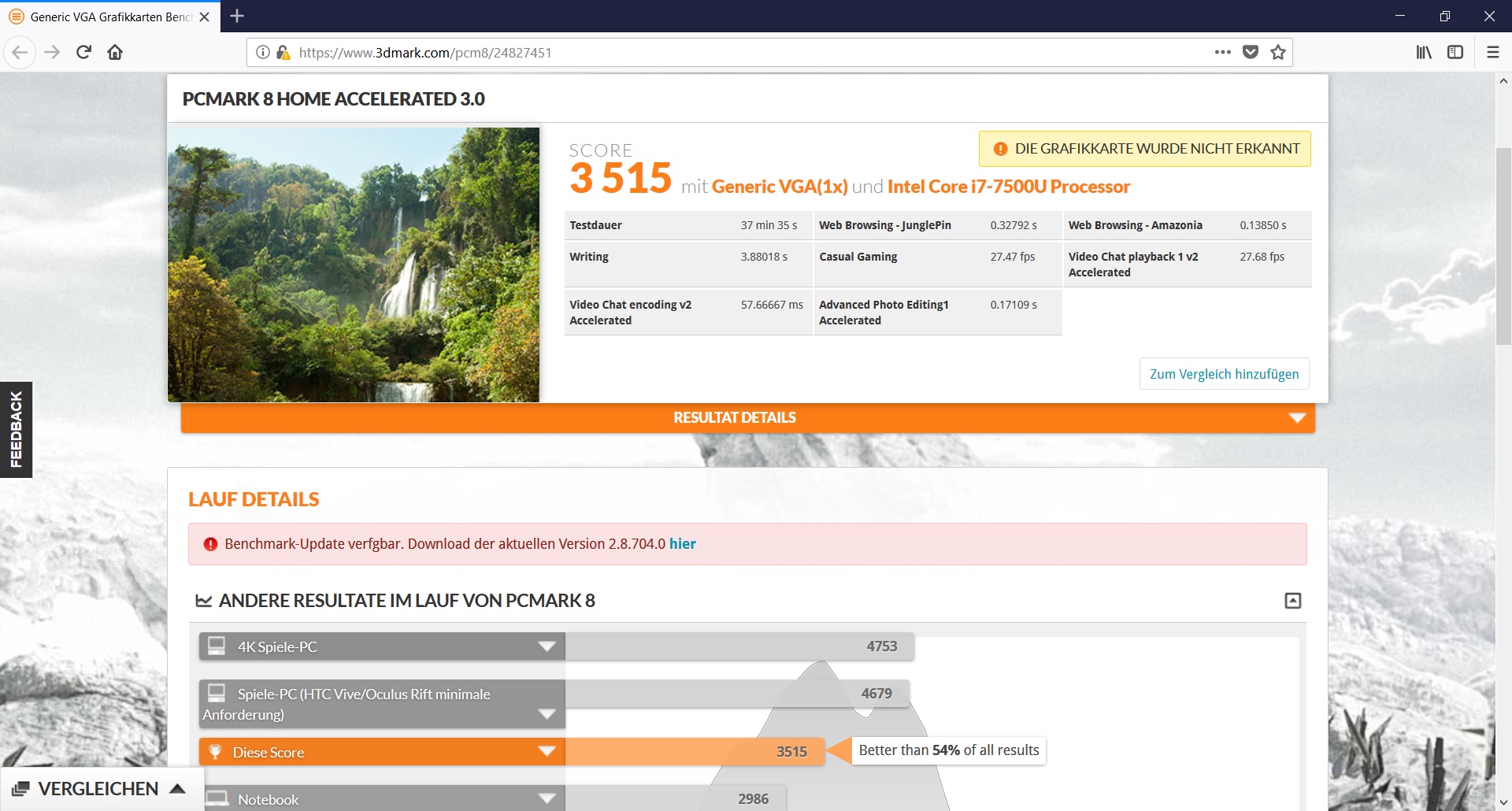This screenshot has width=1512, height=811.
Task: Save page to Pocket
Action: (1251, 53)
